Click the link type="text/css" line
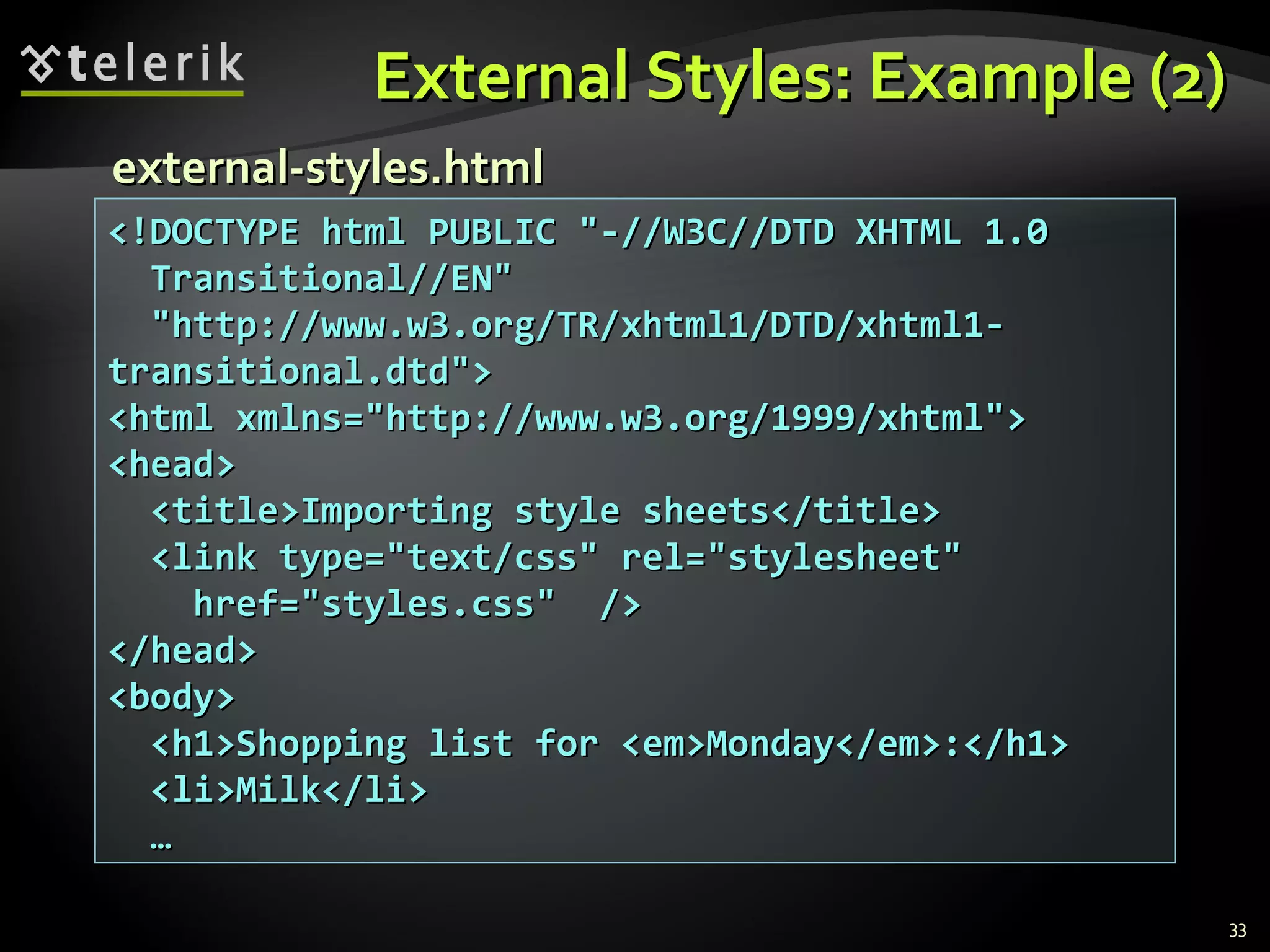Viewport: 1270px width, 952px height. (556, 558)
